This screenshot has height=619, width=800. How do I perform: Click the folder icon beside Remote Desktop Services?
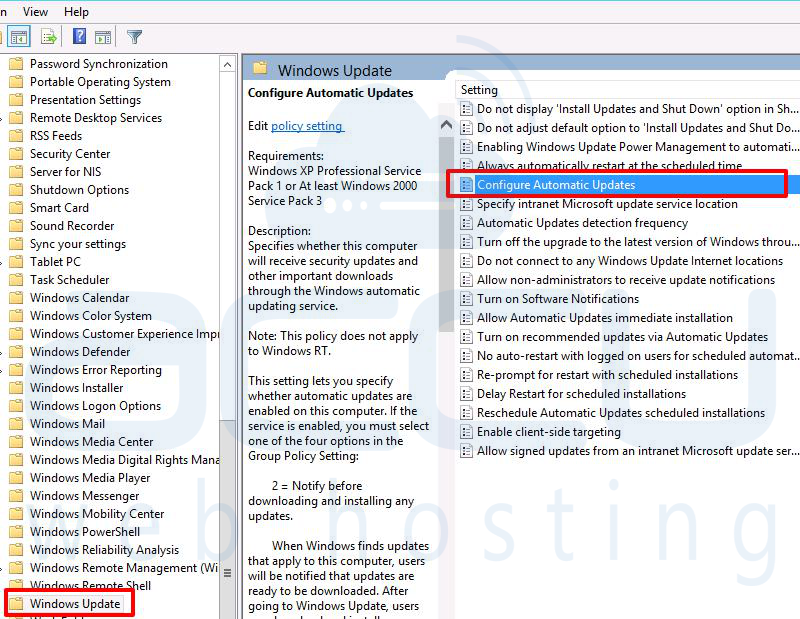point(16,118)
